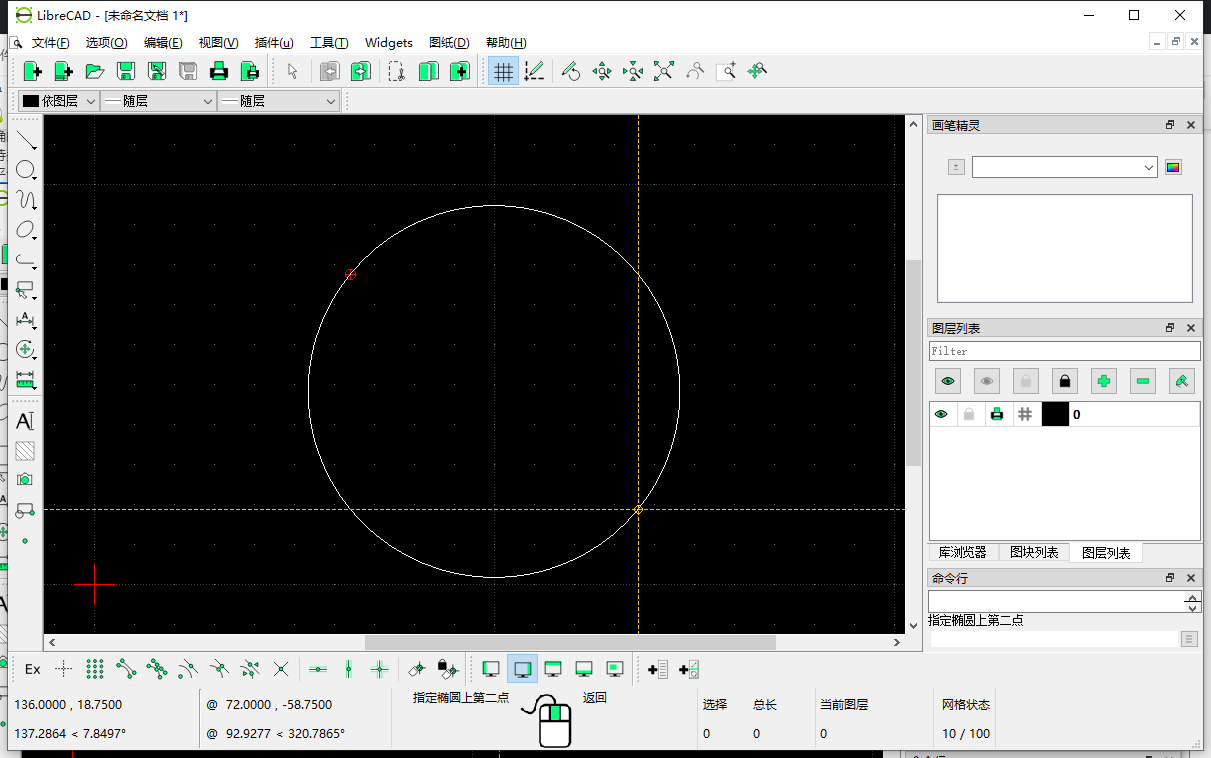Click the Undo icon in the toolbar
The height and width of the screenshot is (758, 1211).
(330, 71)
